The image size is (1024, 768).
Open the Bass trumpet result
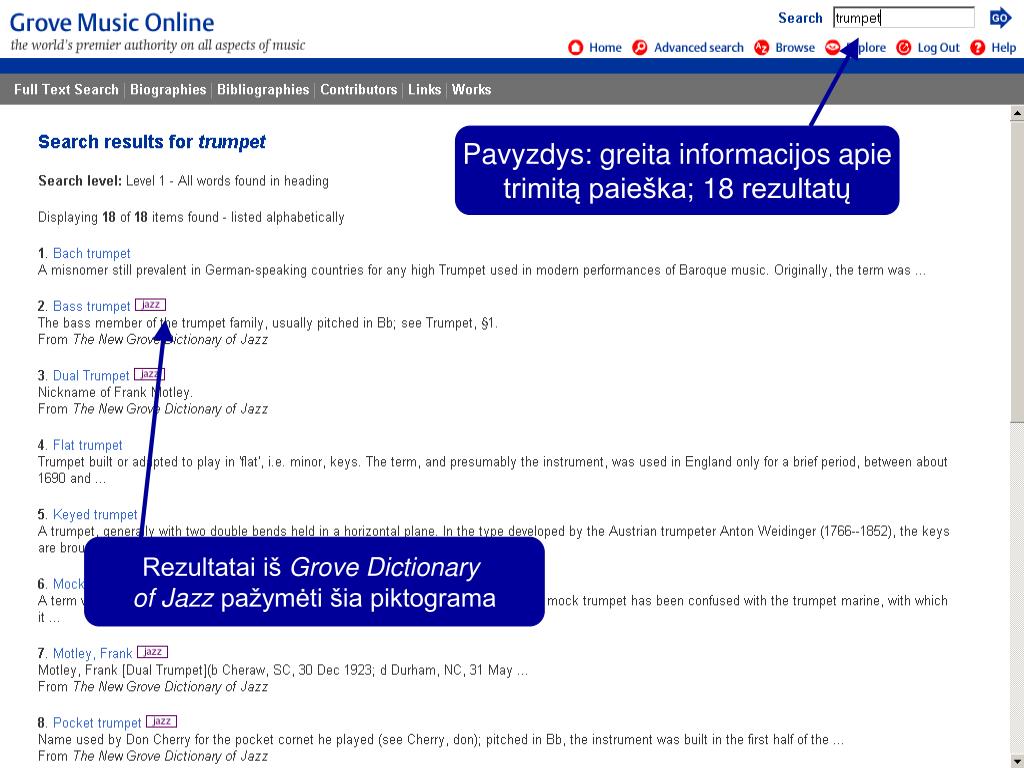pyautogui.click(x=91, y=306)
